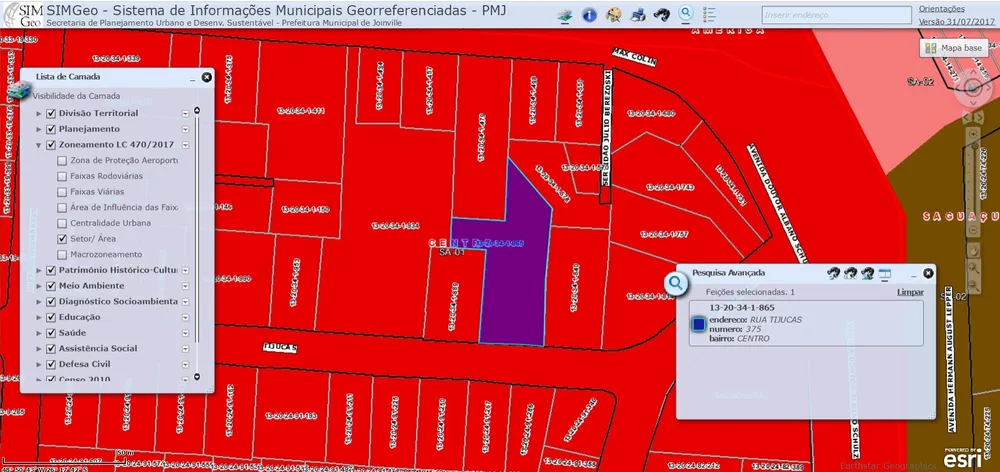Open the paint palette draw tool

[613, 15]
